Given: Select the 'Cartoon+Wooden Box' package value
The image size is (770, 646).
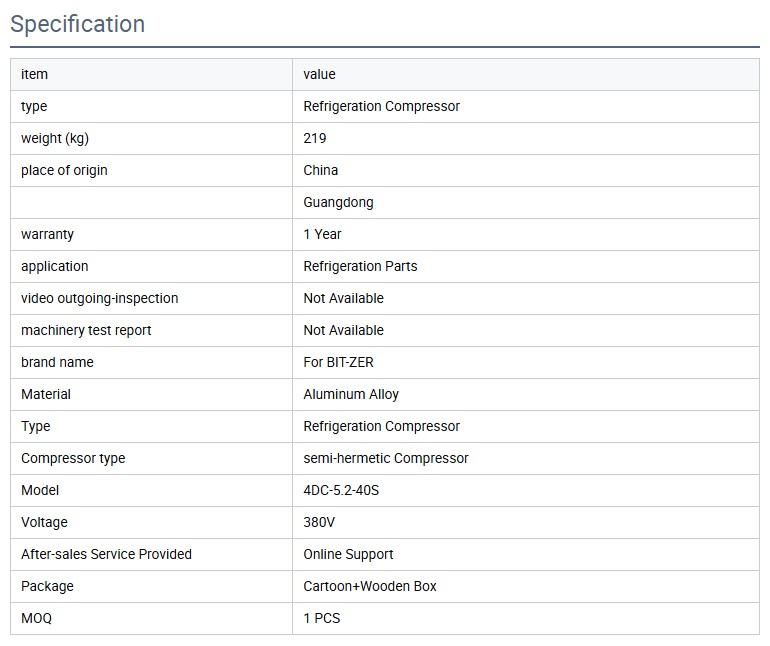Looking at the screenshot, I should (370, 586).
